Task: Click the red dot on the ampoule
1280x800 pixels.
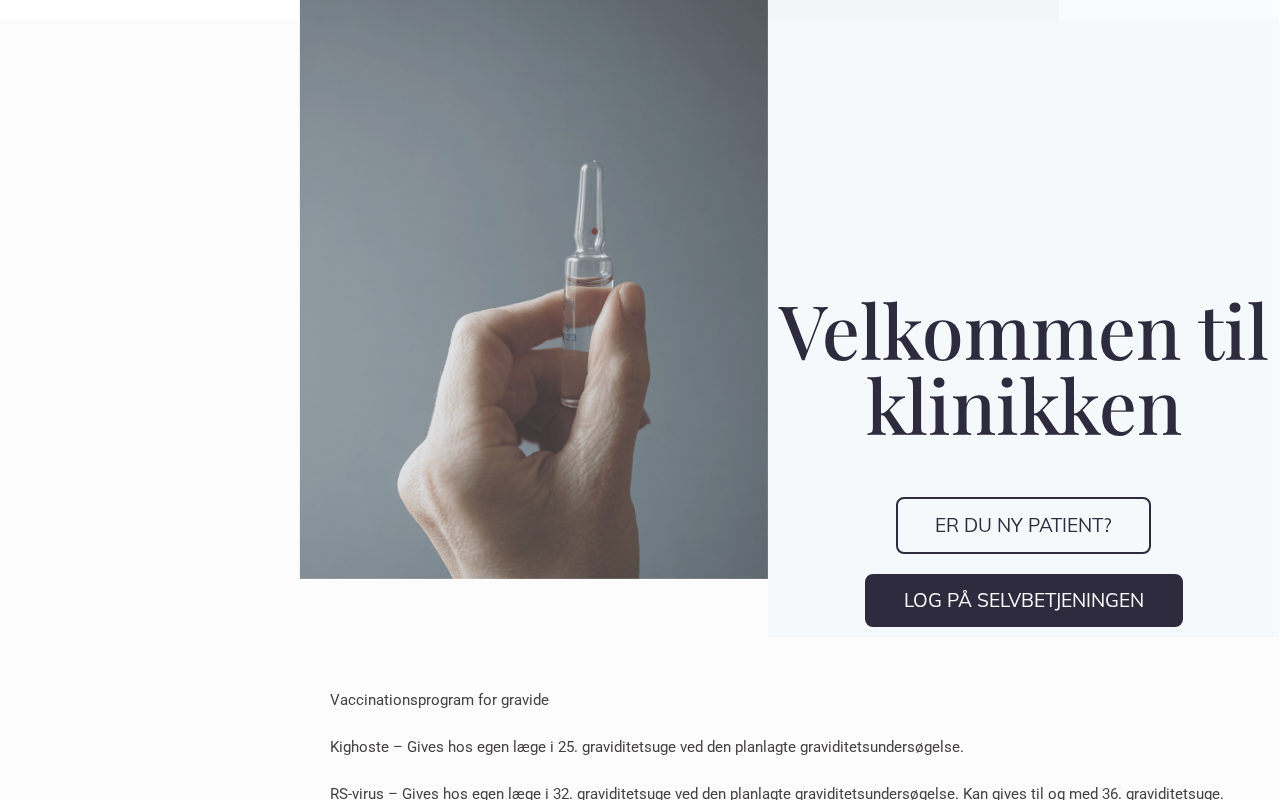Action: [x=594, y=231]
